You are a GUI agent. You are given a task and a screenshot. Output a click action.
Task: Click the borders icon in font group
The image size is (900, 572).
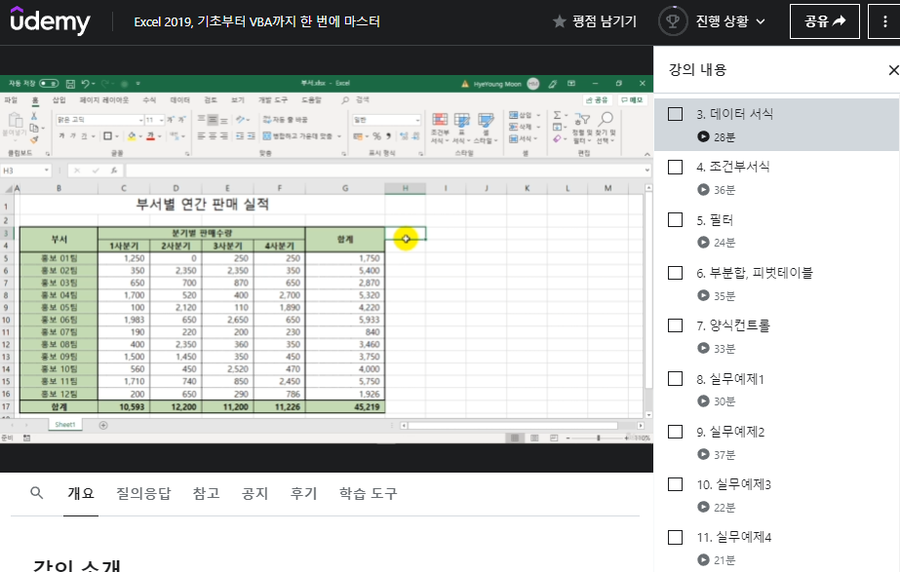[x=107, y=136]
